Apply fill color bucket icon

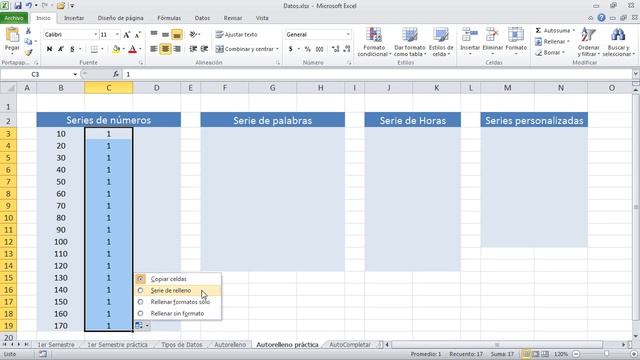[116, 49]
